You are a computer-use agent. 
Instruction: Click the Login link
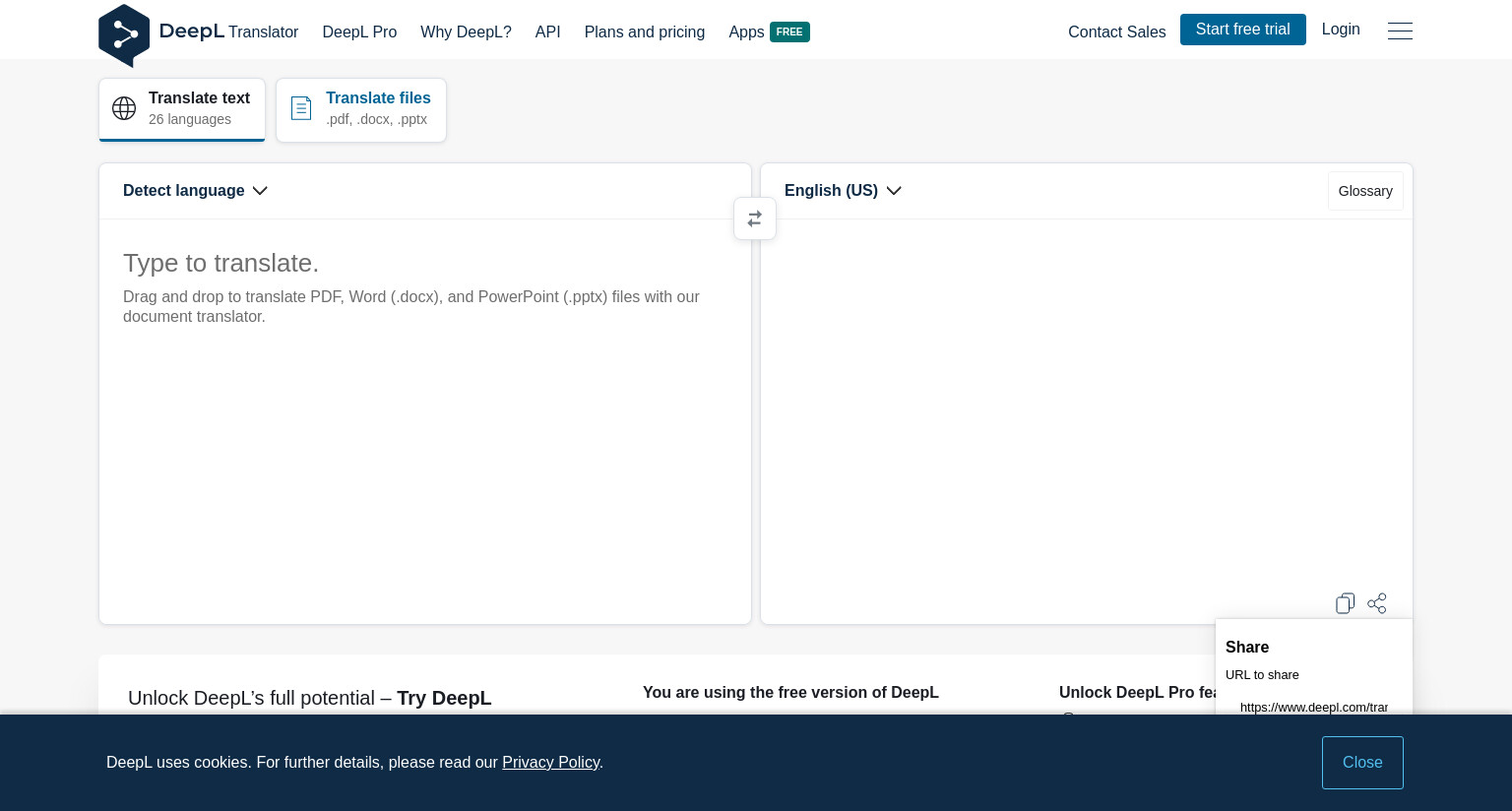pyautogui.click(x=1341, y=30)
